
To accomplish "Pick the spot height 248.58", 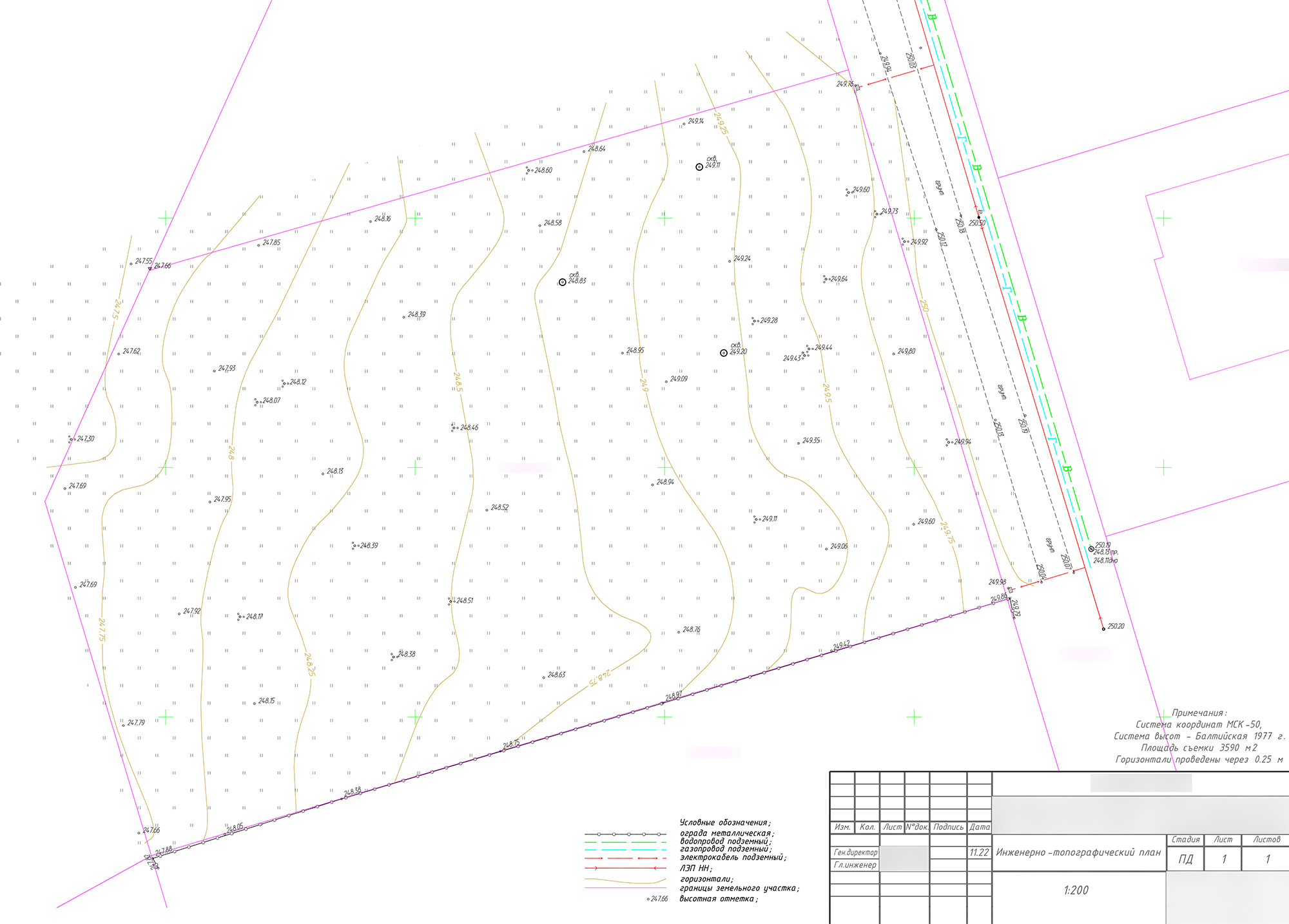I will click(552, 223).
